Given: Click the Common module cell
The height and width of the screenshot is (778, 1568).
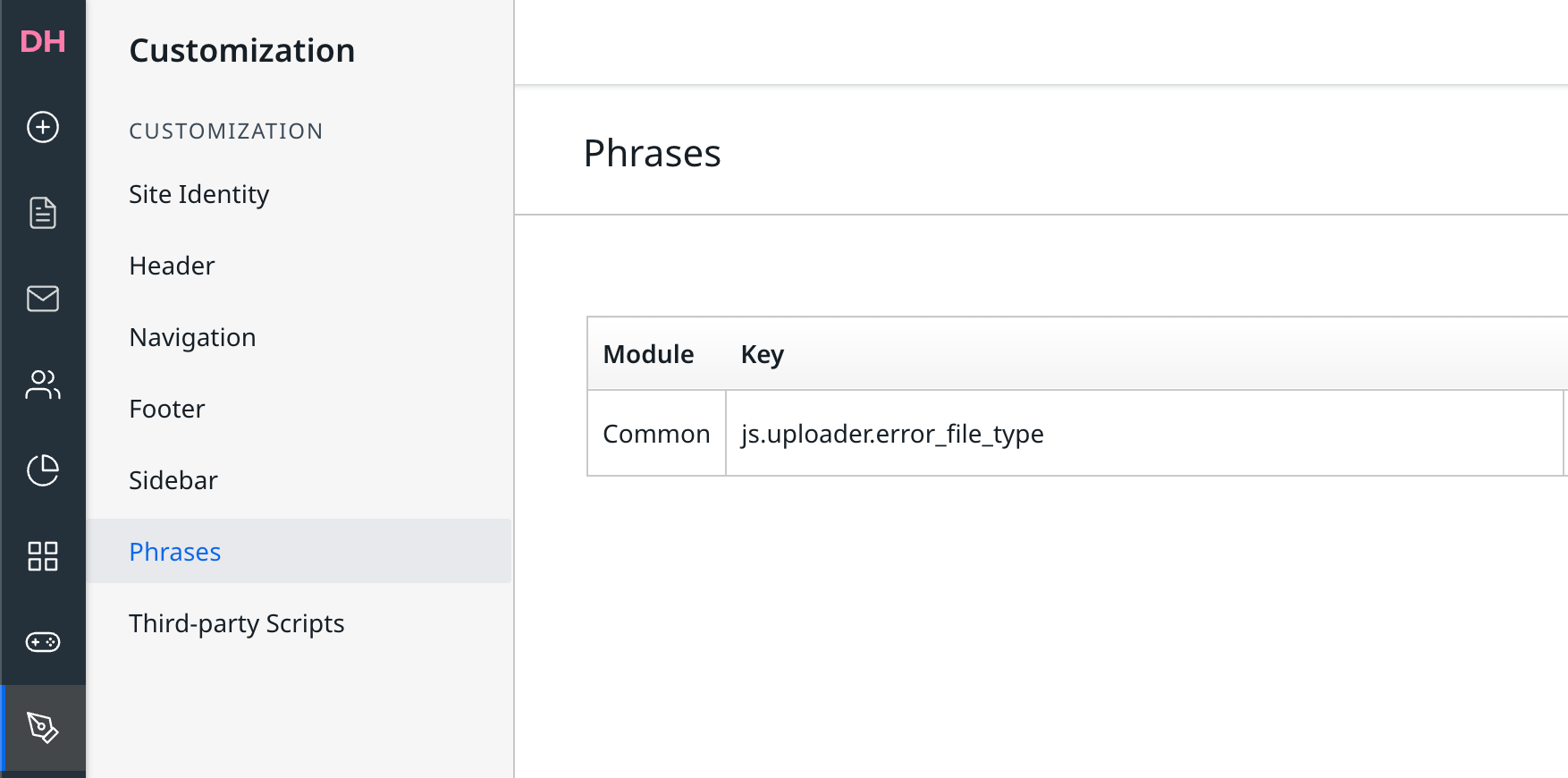Looking at the screenshot, I should point(656,434).
